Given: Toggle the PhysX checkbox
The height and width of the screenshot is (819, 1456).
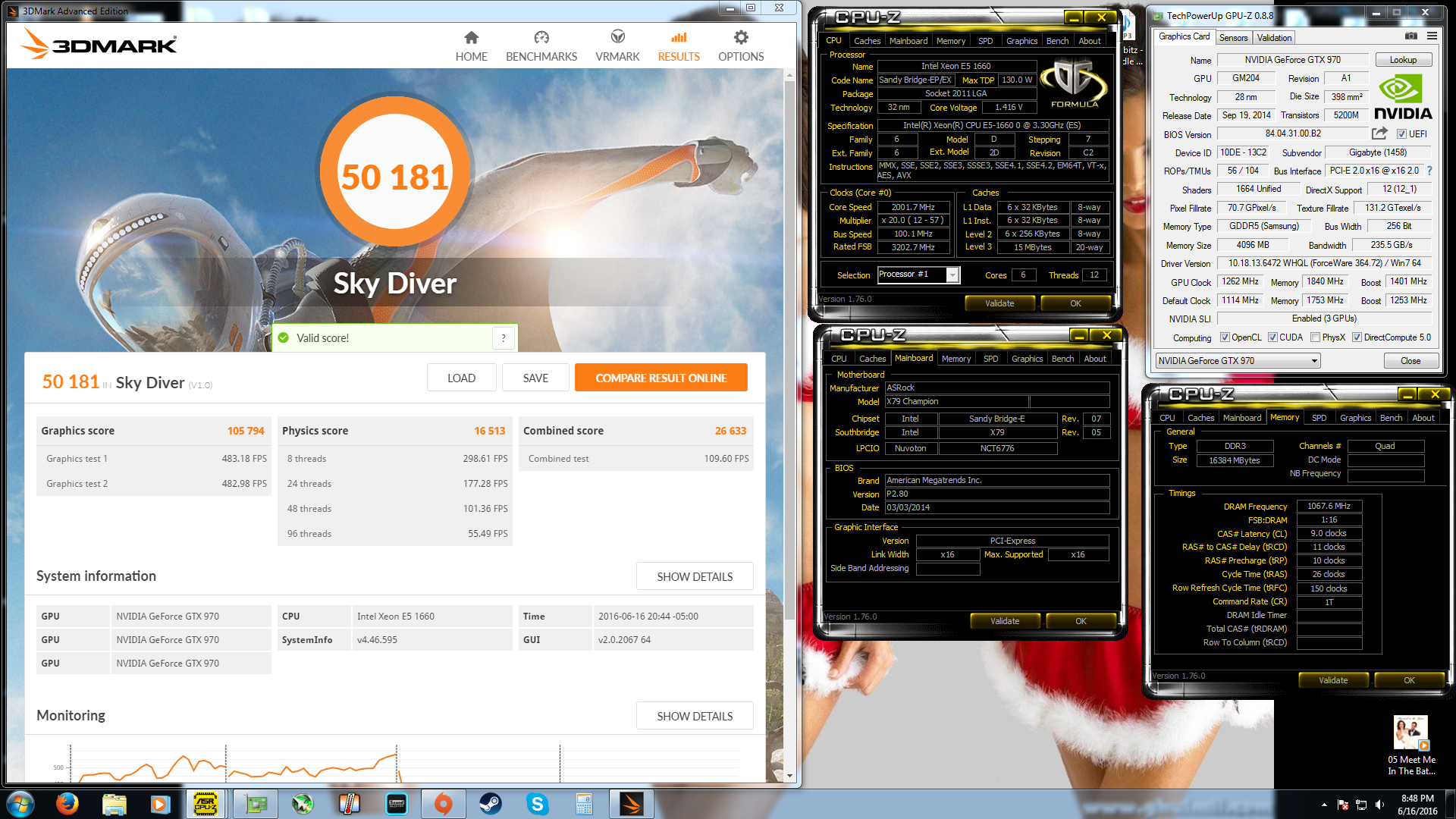Looking at the screenshot, I should coord(1315,337).
